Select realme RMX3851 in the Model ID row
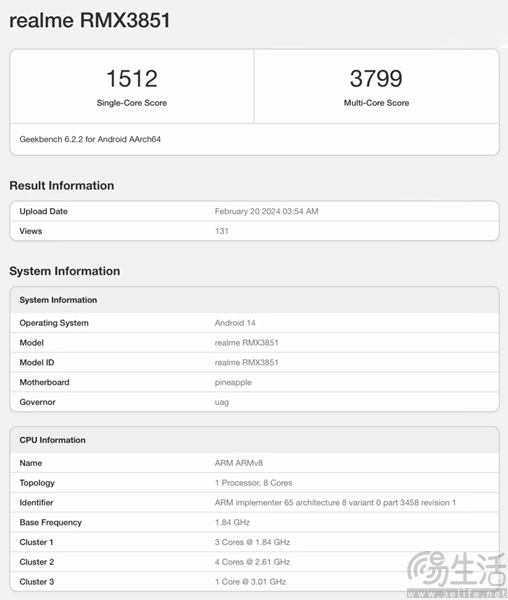This screenshot has width=508, height=600. 246,362
